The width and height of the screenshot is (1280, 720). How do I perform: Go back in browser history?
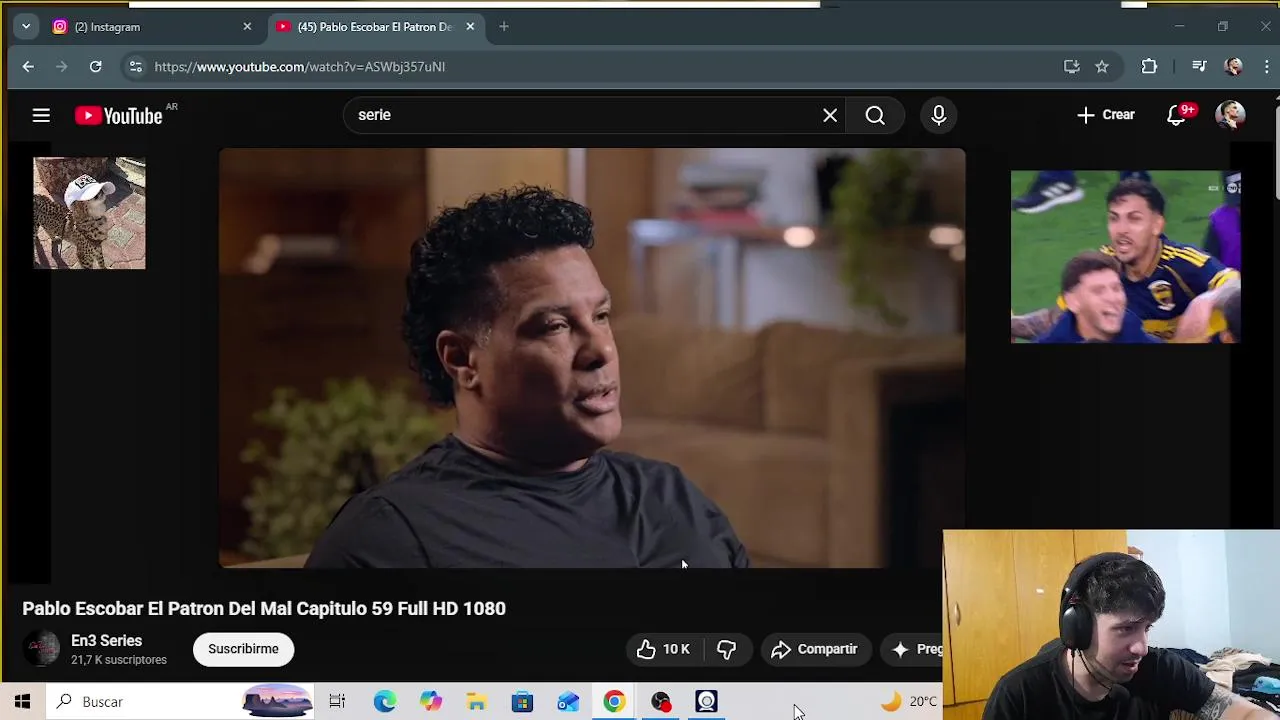coord(28,67)
